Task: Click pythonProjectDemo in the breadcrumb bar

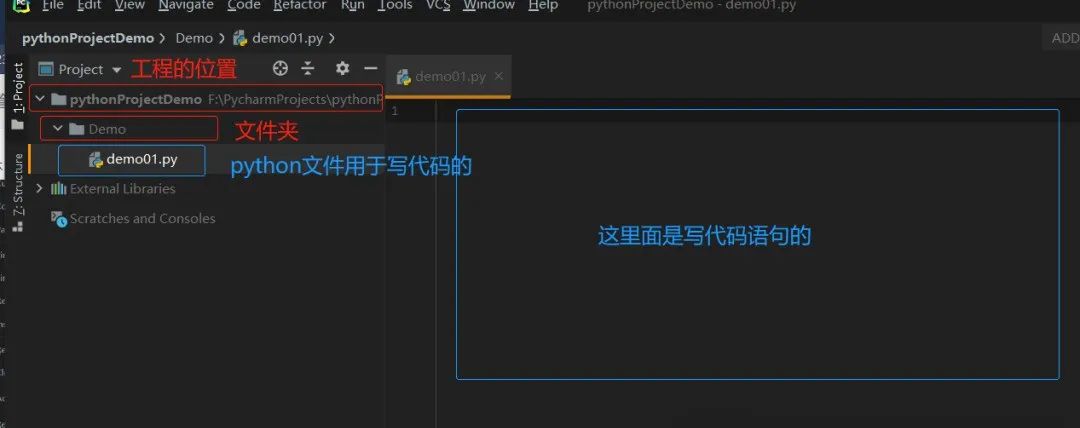Action: (87, 38)
